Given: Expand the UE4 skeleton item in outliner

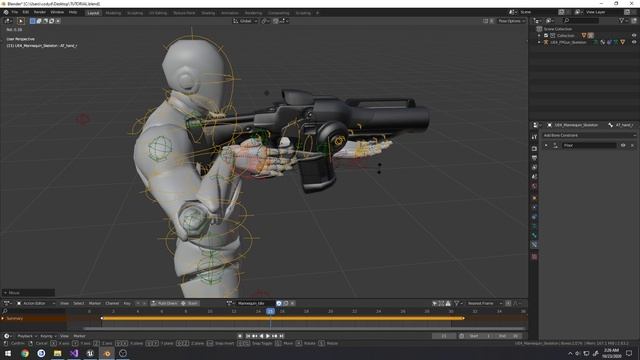Looking at the screenshot, I should (x=539, y=42).
